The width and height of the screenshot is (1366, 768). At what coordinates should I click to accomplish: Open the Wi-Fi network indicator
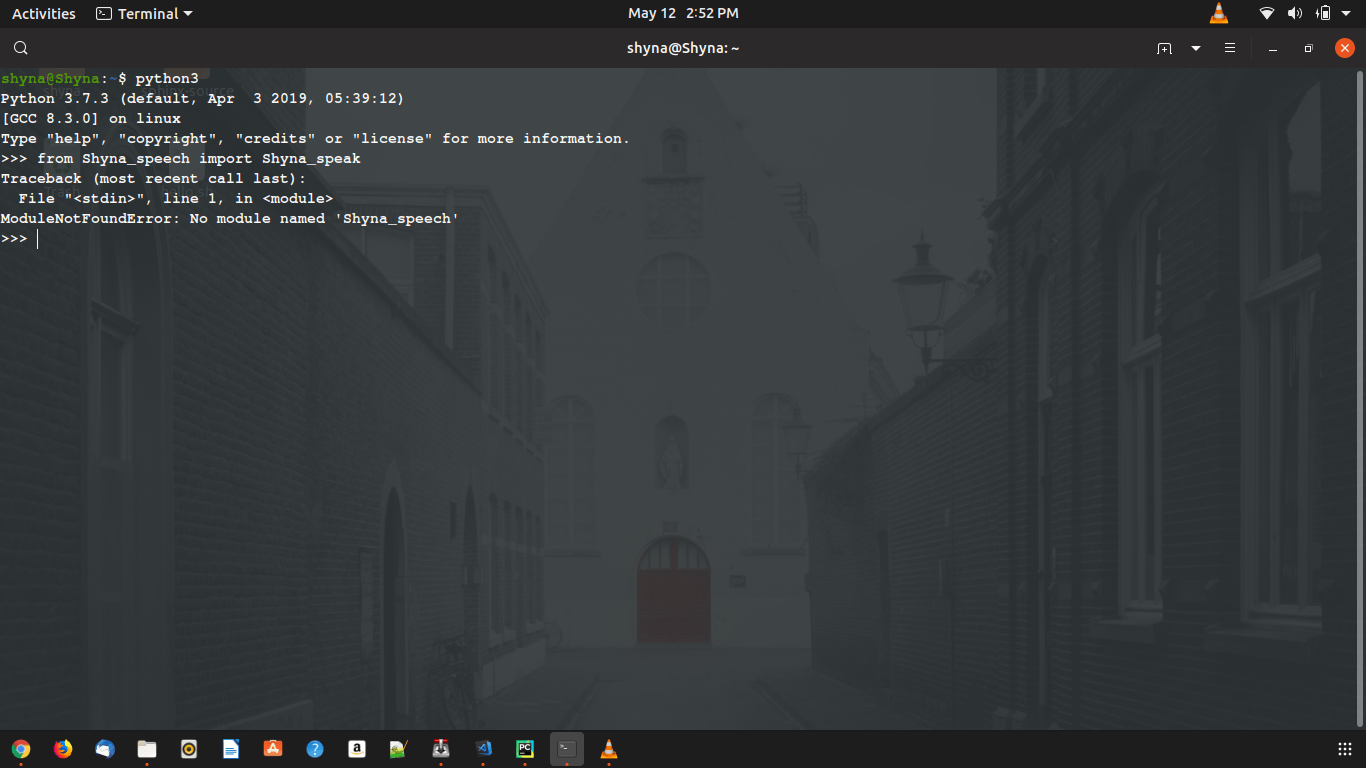tap(1267, 14)
